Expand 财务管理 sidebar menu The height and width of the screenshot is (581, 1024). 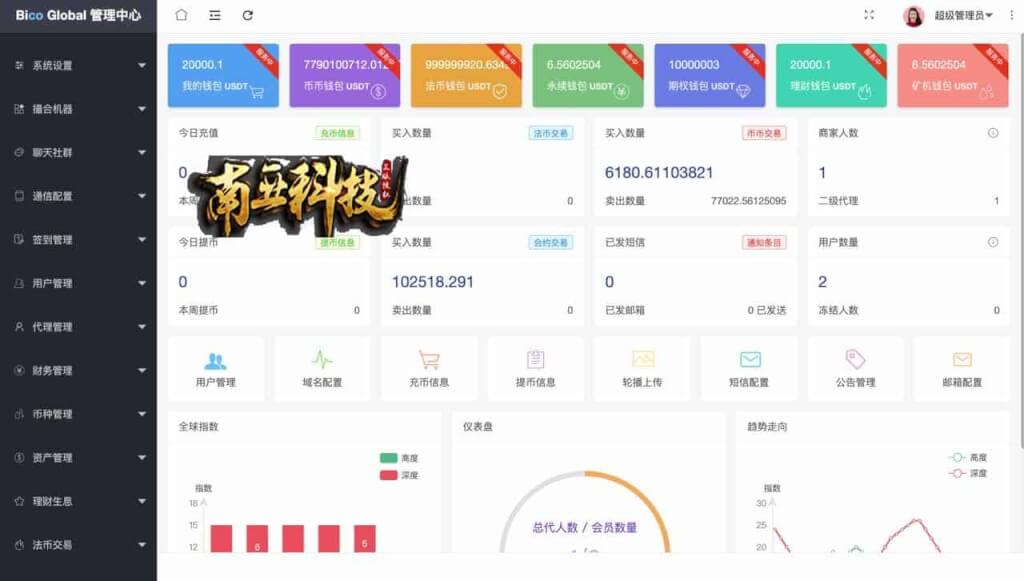click(78, 371)
